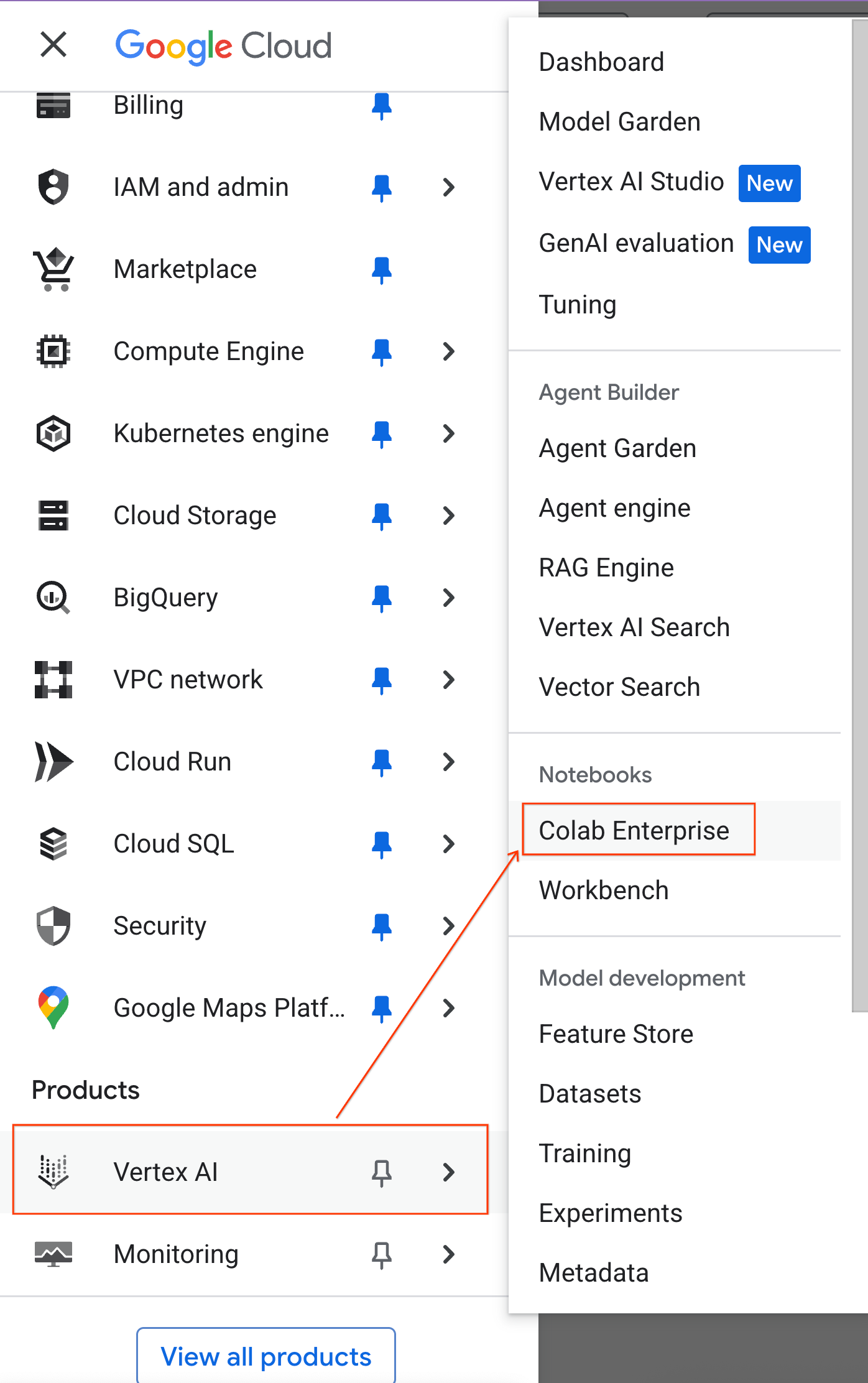Expand the IAM and admin submenu
The image size is (868, 1383).
(449, 188)
